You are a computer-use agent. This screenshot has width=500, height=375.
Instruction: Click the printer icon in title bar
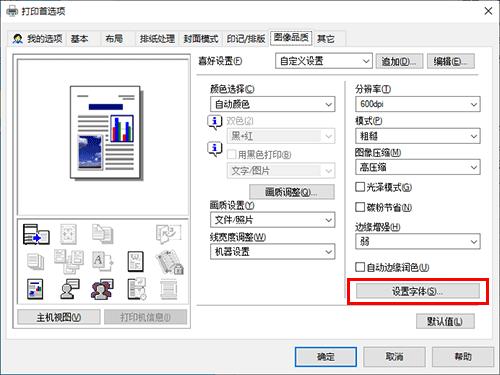[x=12, y=11]
